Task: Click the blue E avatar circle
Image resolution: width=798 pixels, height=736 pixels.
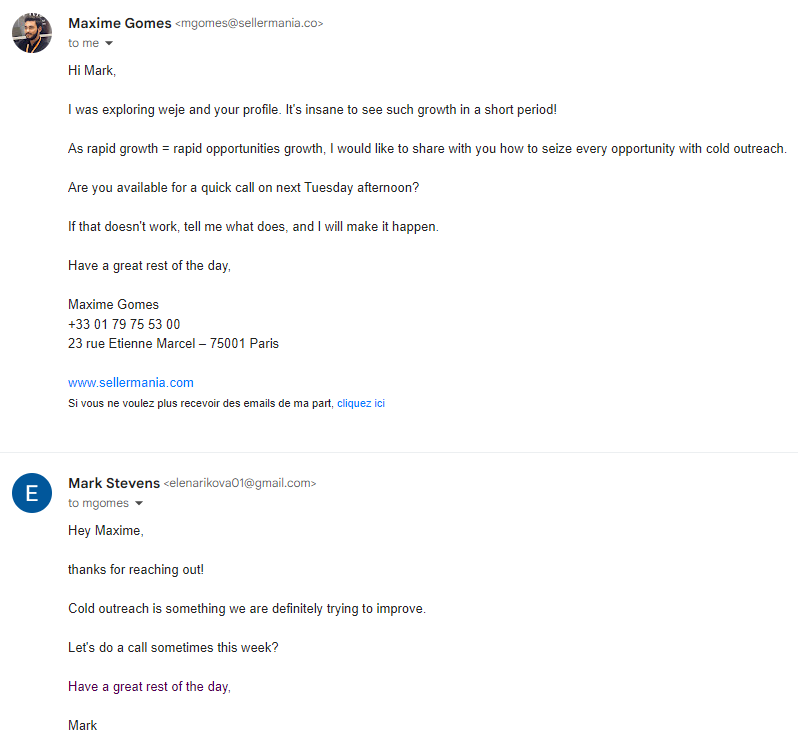Action: pyautogui.click(x=32, y=493)
